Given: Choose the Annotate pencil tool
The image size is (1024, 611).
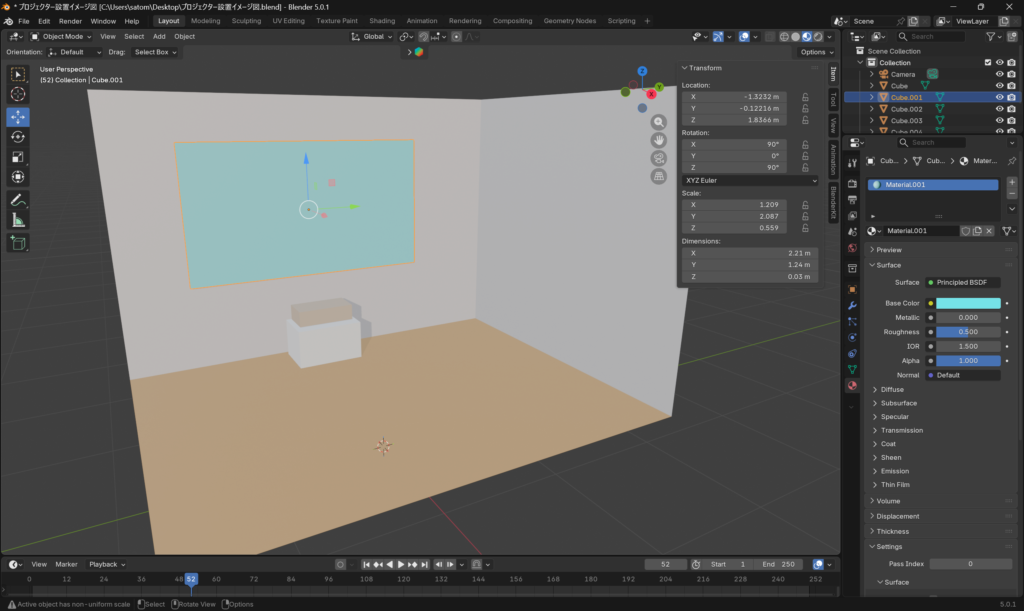Looking at the screenshot, I should tap(18, 200).
